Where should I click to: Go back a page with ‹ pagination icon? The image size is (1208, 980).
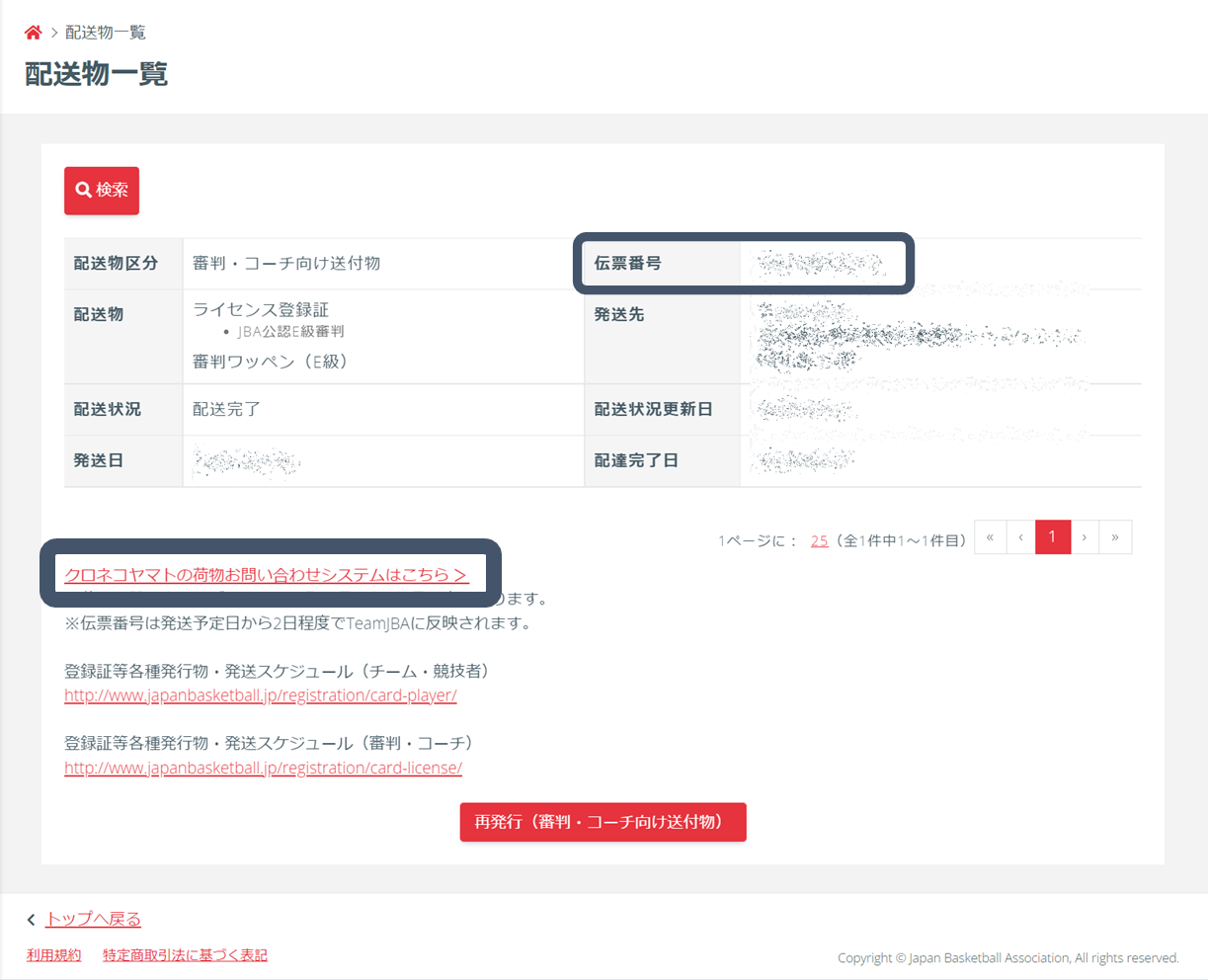click(x=1021, y=536)
